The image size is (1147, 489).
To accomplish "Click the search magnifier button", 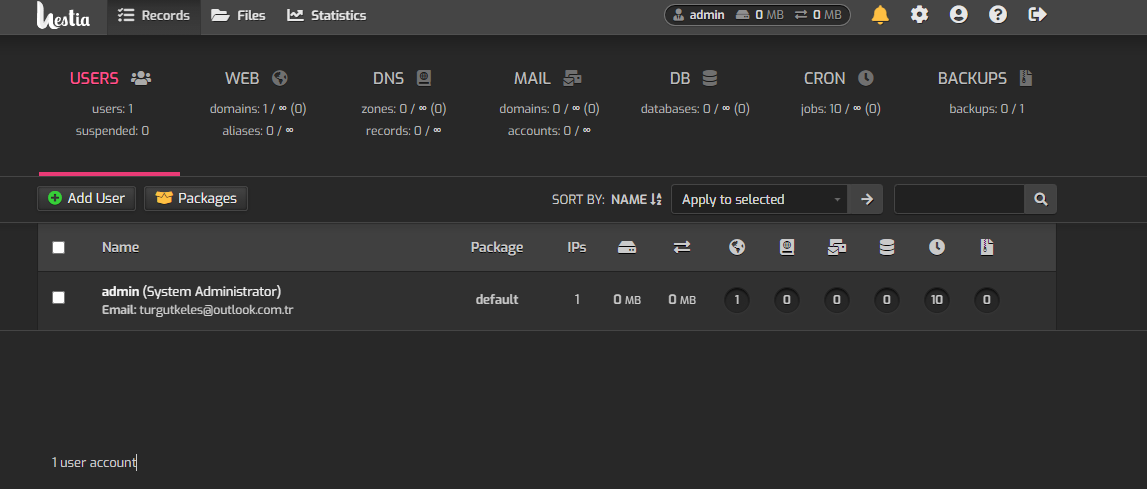I will click(1040, 199).
